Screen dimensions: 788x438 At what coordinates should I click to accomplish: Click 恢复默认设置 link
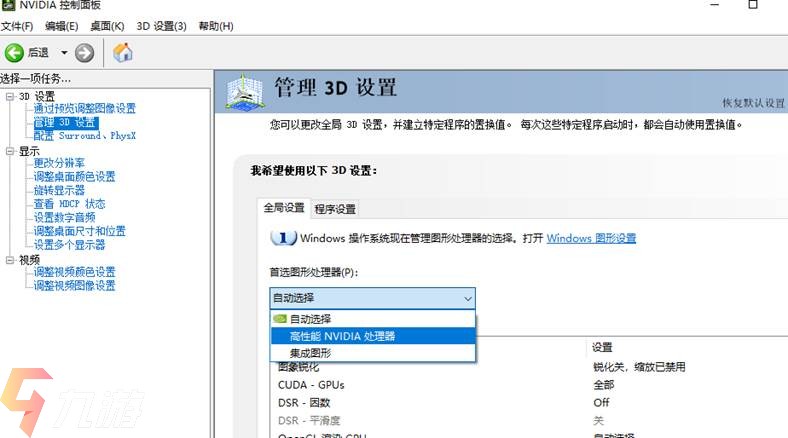(x=753, y=103)
